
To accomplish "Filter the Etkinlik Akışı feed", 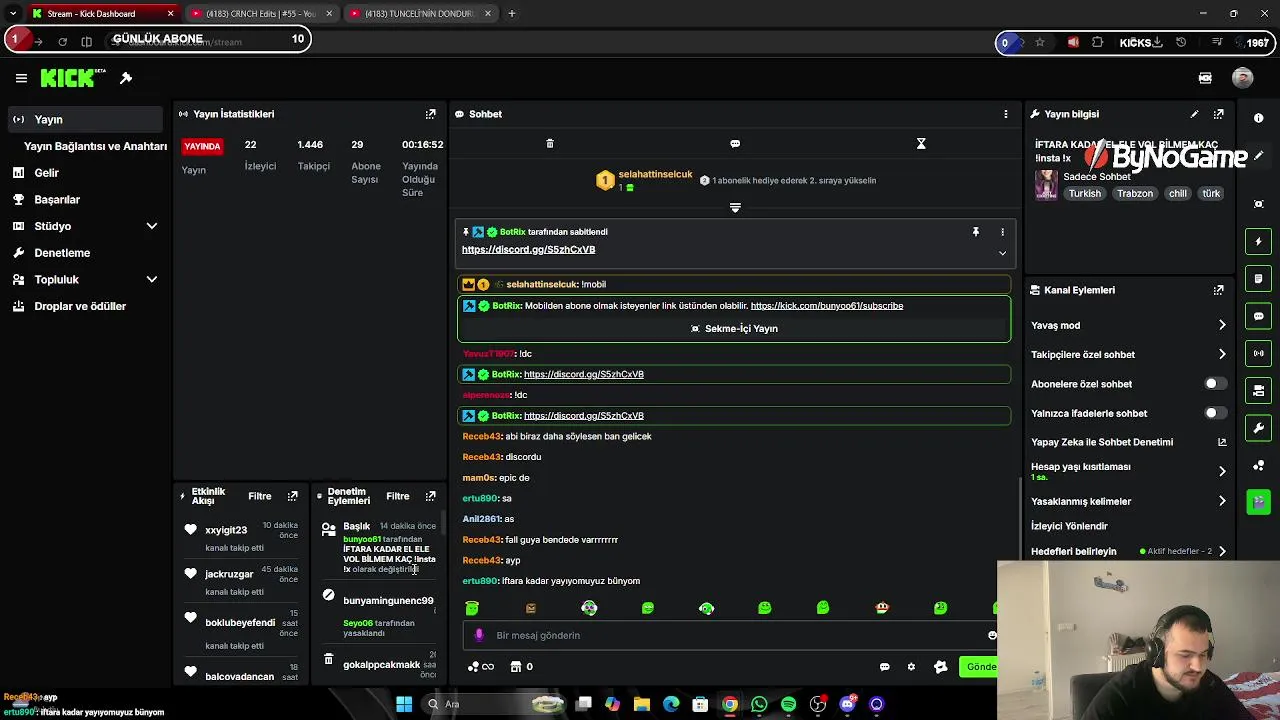I will 260,496.
